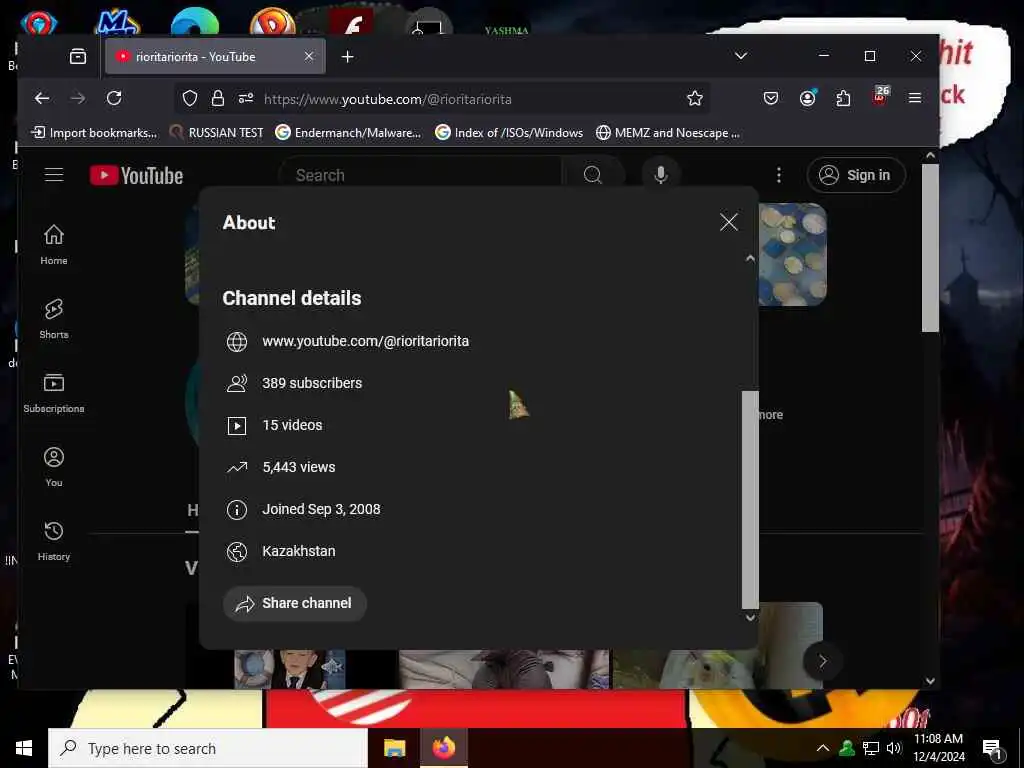Viewport: 1024px width, 768px height.
Task: Open Windows Start menu
Action: pos(24,748)
